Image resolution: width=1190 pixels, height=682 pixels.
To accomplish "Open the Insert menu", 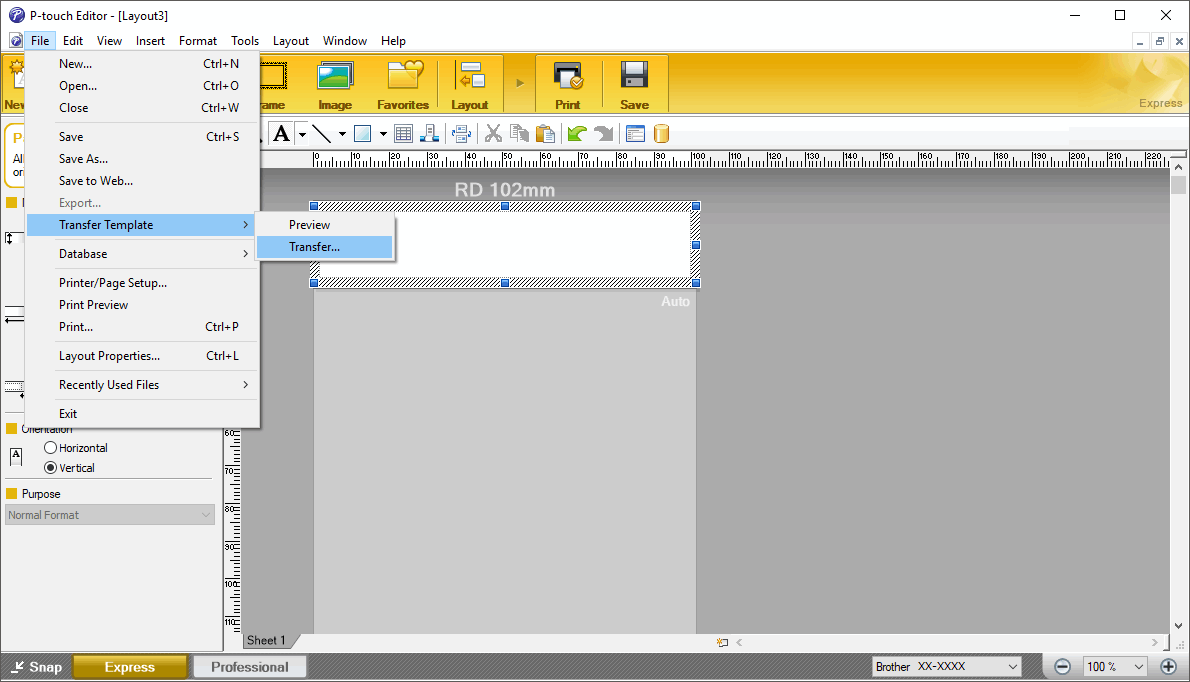I will pos(150,41).
